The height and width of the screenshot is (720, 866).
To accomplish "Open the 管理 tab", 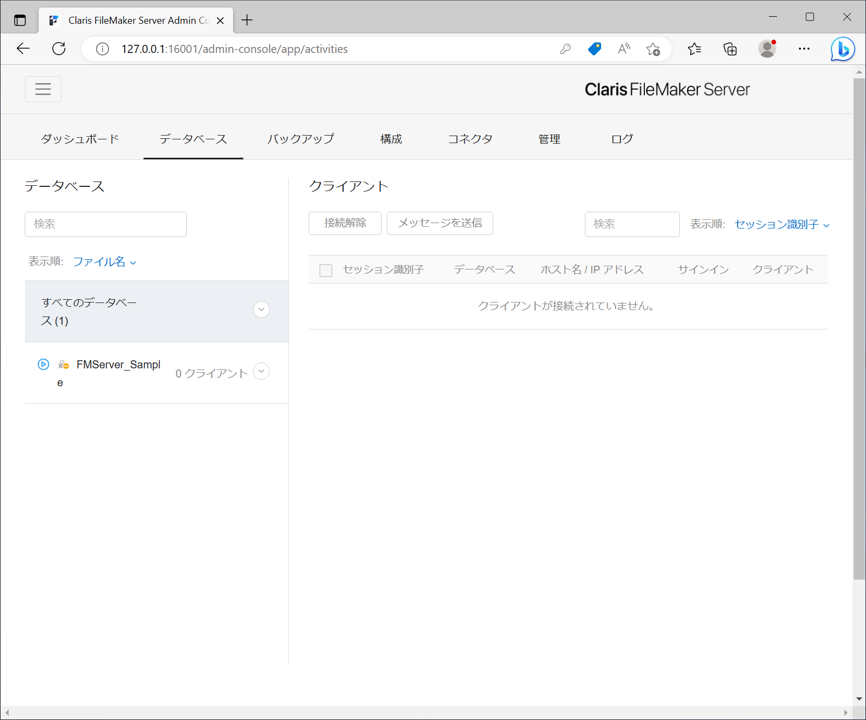I will [x=549, y=139].
